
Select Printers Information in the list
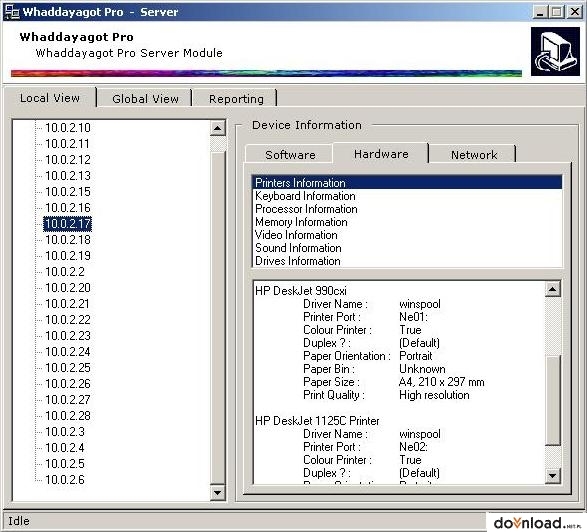pyautogui.click(x=407, y=183)
